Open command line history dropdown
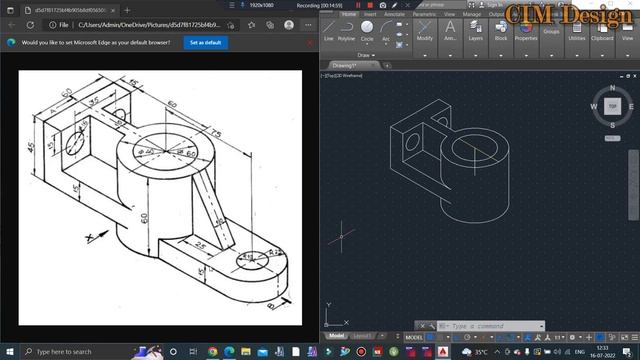This screenshot has height=360, width=640. pyautogui.click(x=541, y=326)
